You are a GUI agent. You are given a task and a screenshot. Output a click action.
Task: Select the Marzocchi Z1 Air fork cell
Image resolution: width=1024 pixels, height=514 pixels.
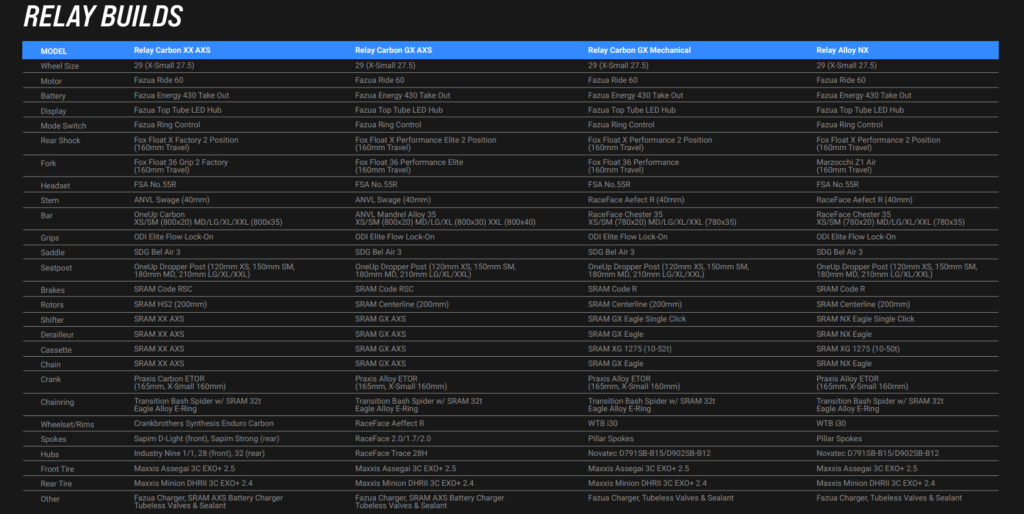coord(846,166)
